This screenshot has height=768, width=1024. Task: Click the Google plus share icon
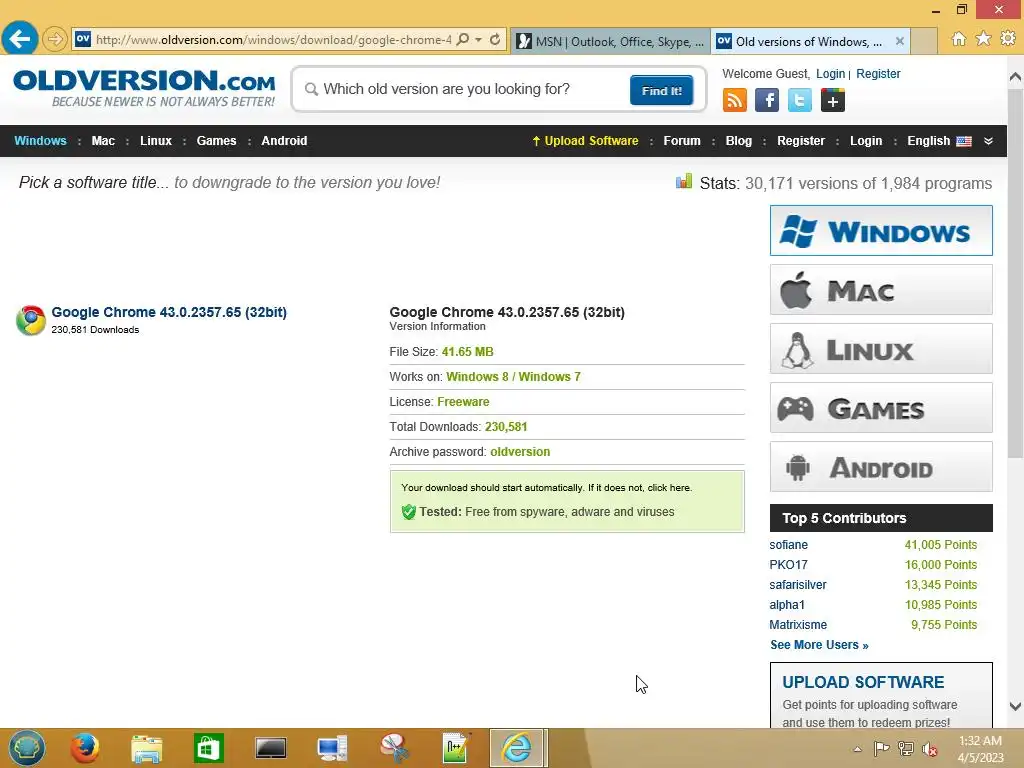tap(832, 101)
